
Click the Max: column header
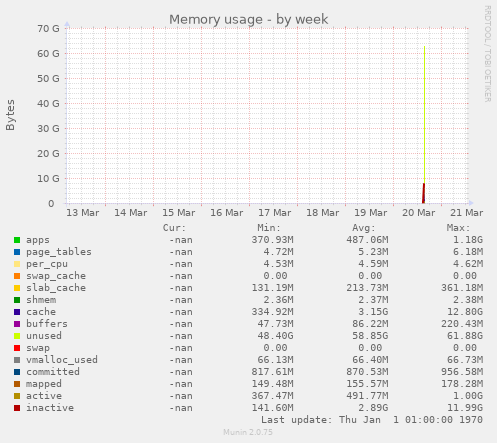tap(458, 228)
